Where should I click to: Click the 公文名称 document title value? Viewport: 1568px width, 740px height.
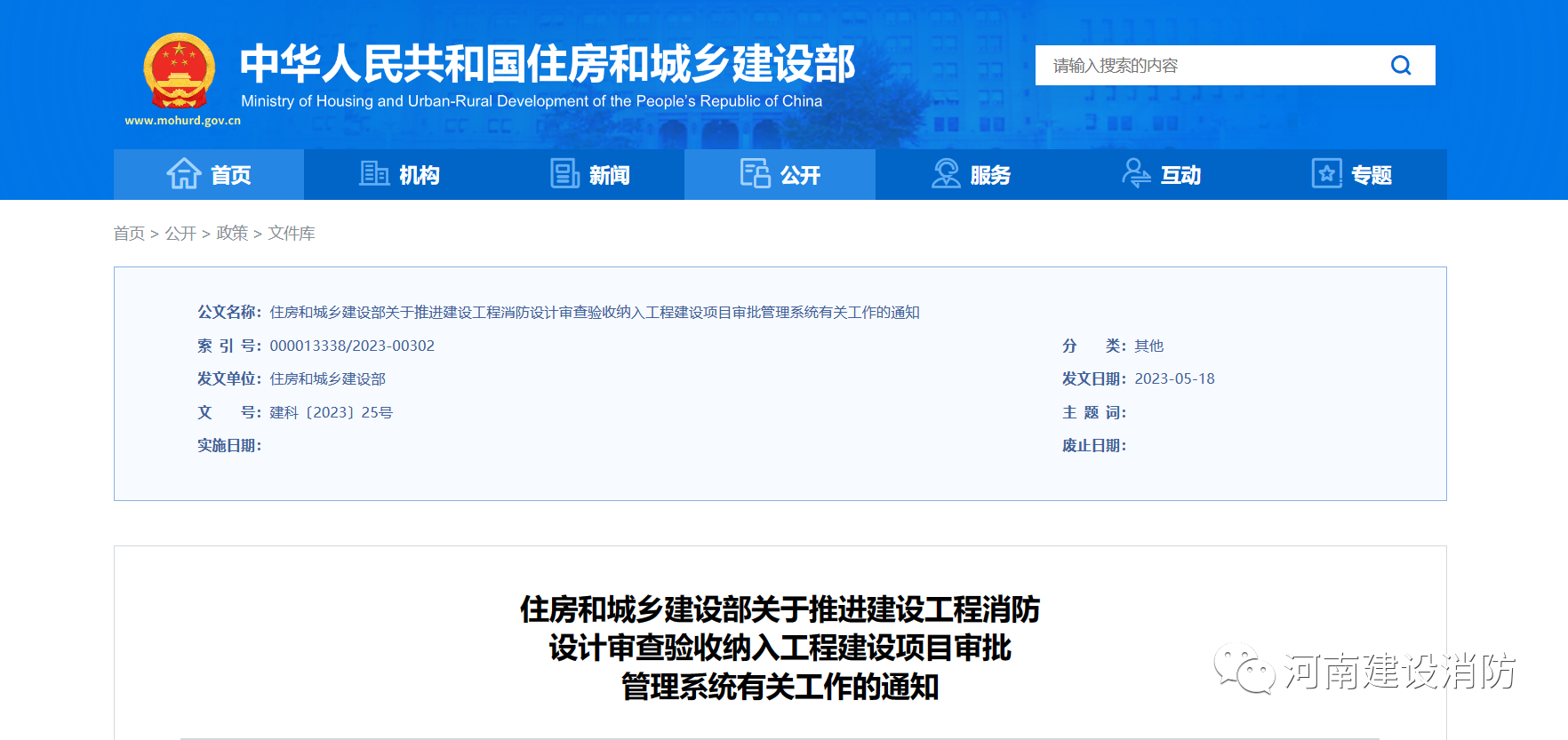coord(595,312)
